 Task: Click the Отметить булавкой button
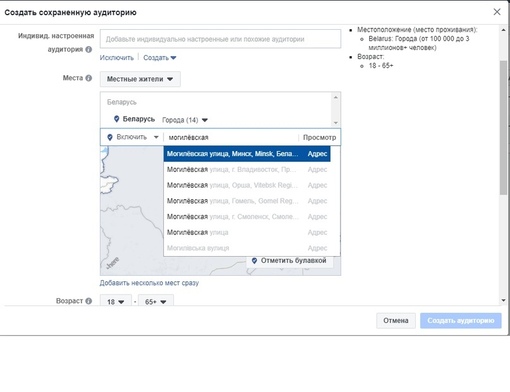pos(289,261)
